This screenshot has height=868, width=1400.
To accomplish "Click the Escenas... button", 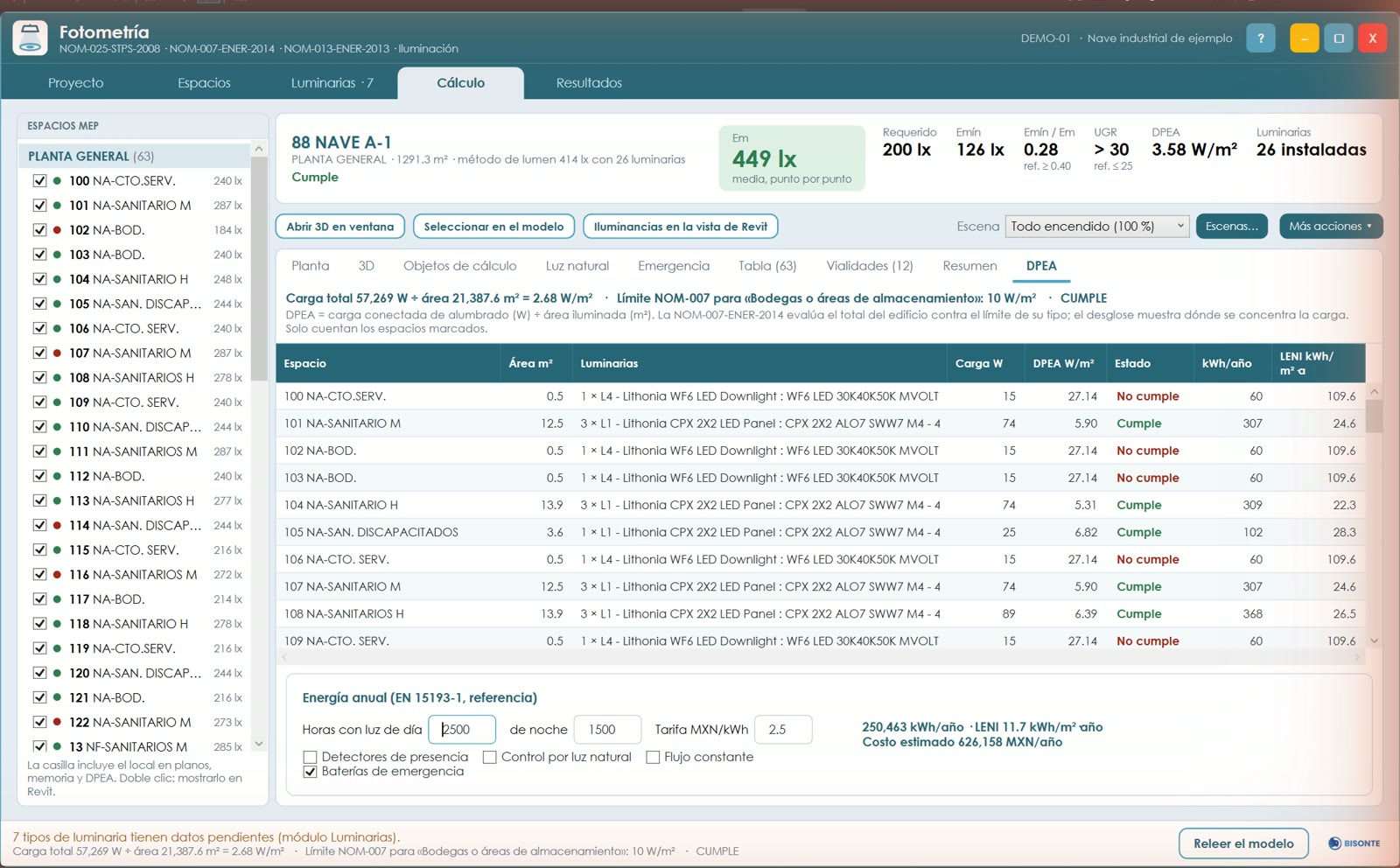I will (1232, 226).
